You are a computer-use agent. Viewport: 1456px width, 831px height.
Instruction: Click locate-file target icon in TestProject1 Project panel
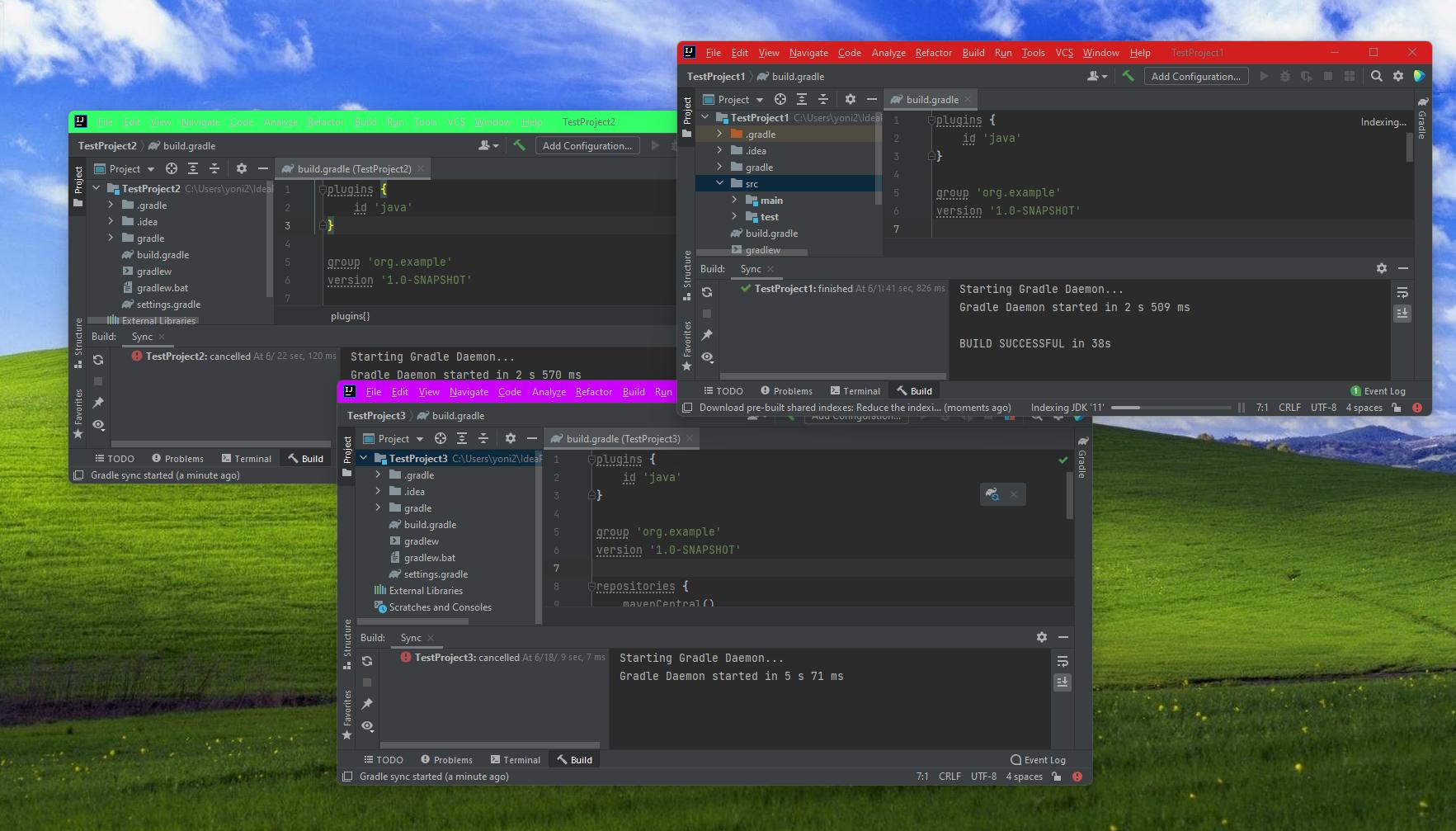point(780,99)
